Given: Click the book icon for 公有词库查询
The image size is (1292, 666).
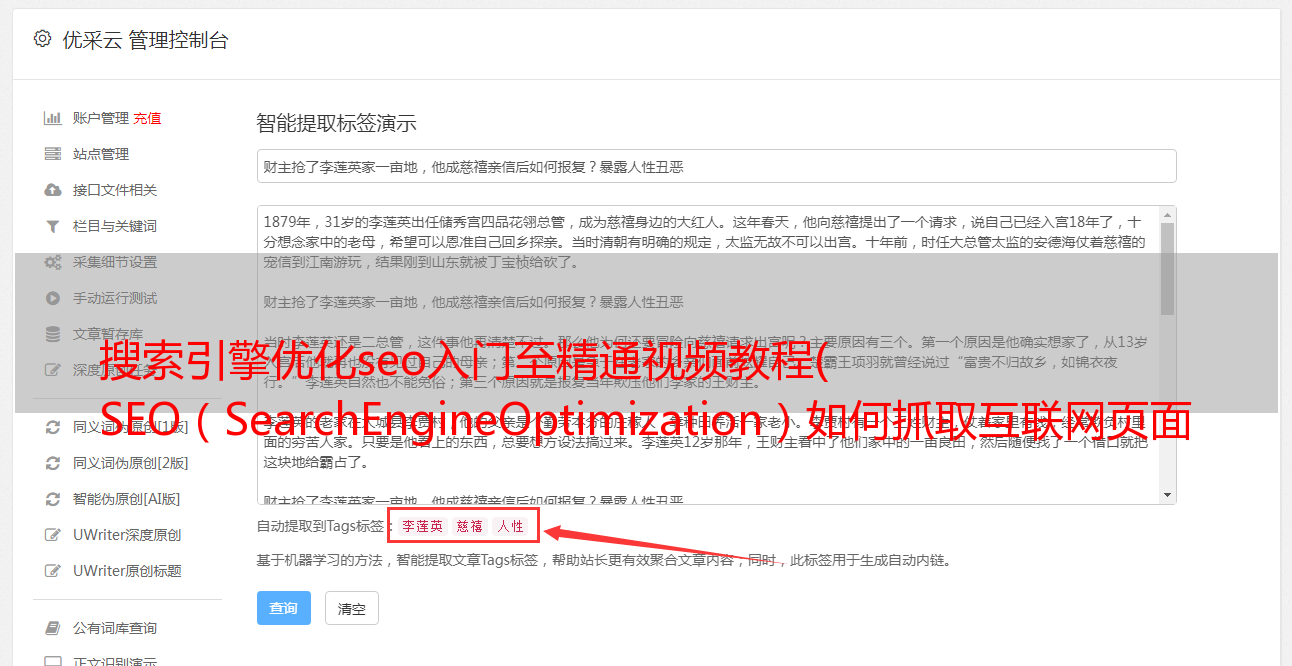Looking at the screenshot, I should click(x=53, y=628).
